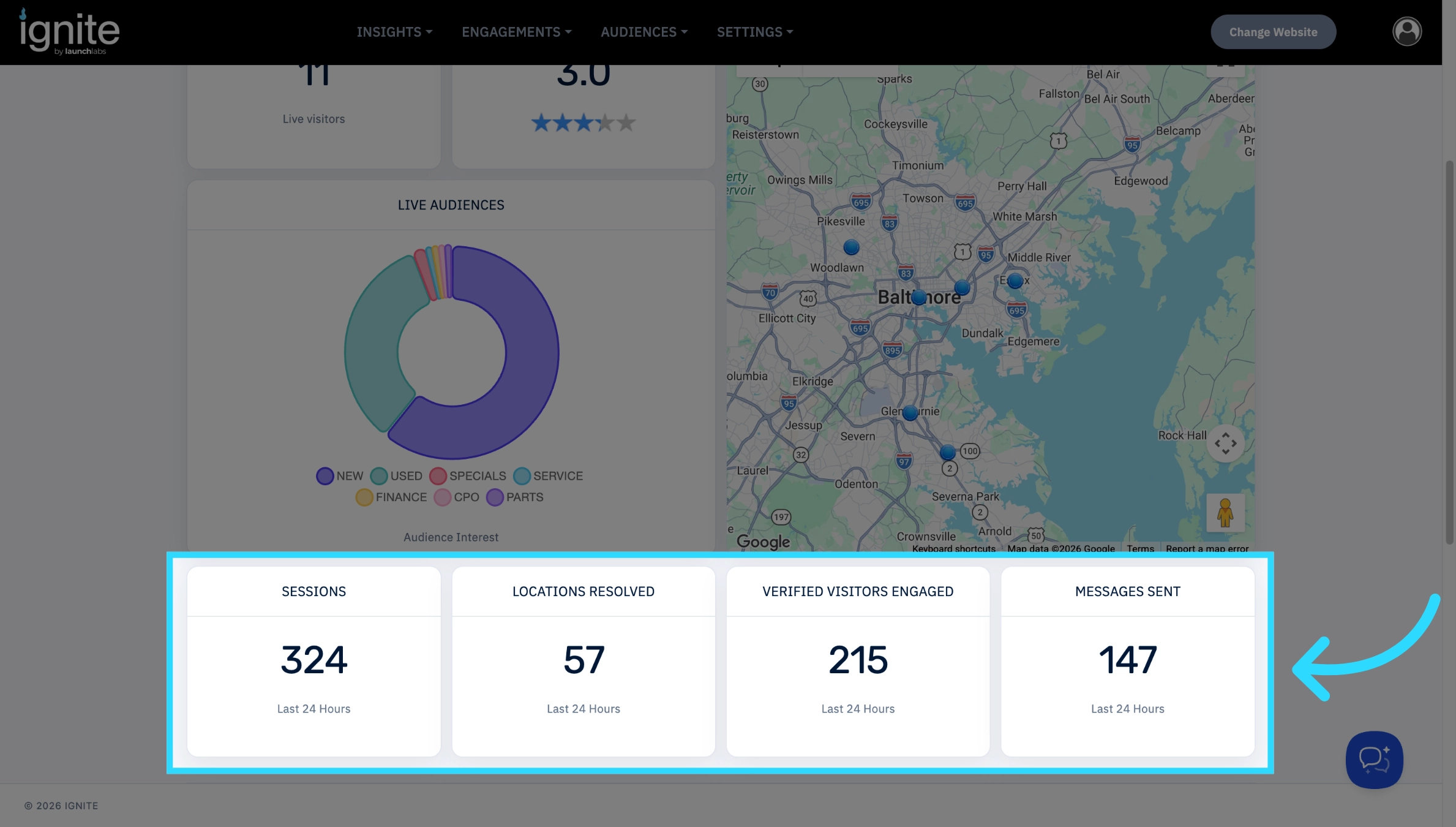Open the SETTINGS menu
Image resolution: width=1456 pixels, height=827 pixels.
(x=755, y=32)
